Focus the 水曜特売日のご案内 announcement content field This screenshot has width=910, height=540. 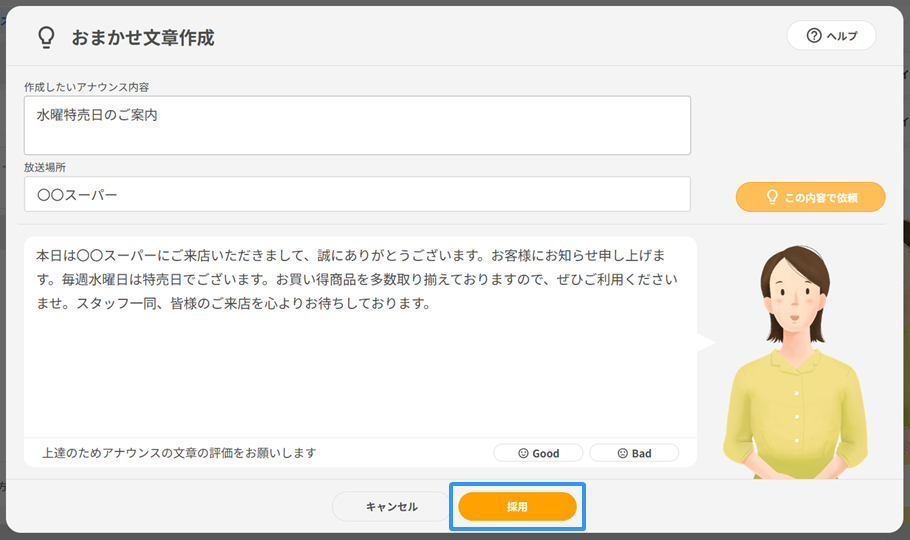coord(357,125)
